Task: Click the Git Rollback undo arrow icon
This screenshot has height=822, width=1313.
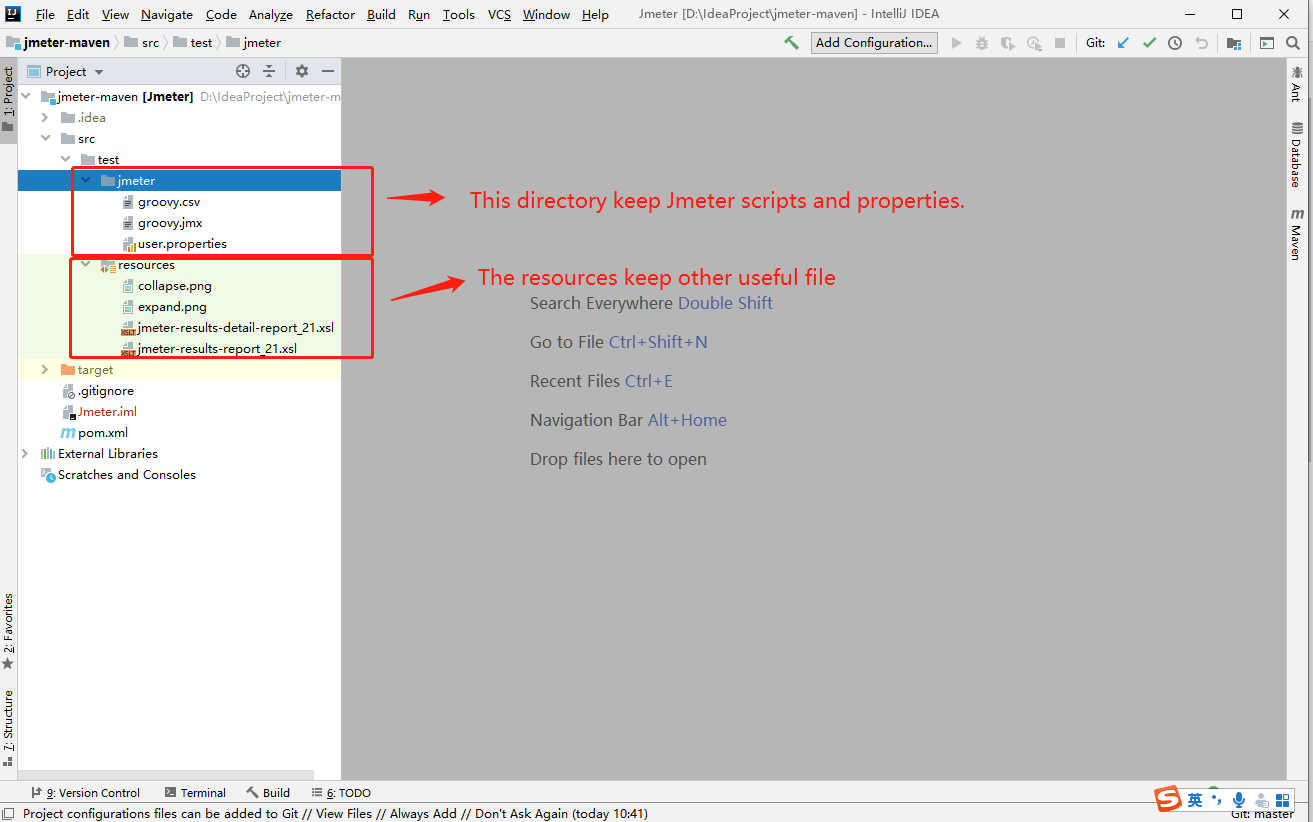Action: click(x=1201, y=43)
